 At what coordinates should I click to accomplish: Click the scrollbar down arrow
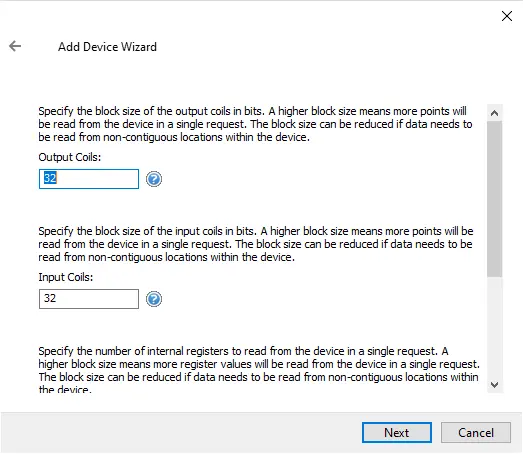[495, 385]
